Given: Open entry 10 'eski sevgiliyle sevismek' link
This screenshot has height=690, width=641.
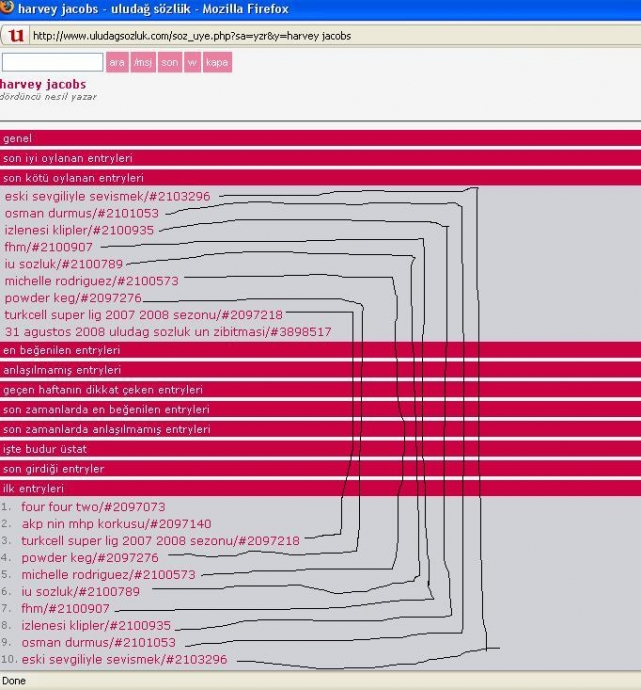Looking at the screenshot, I should pos(124,660).
